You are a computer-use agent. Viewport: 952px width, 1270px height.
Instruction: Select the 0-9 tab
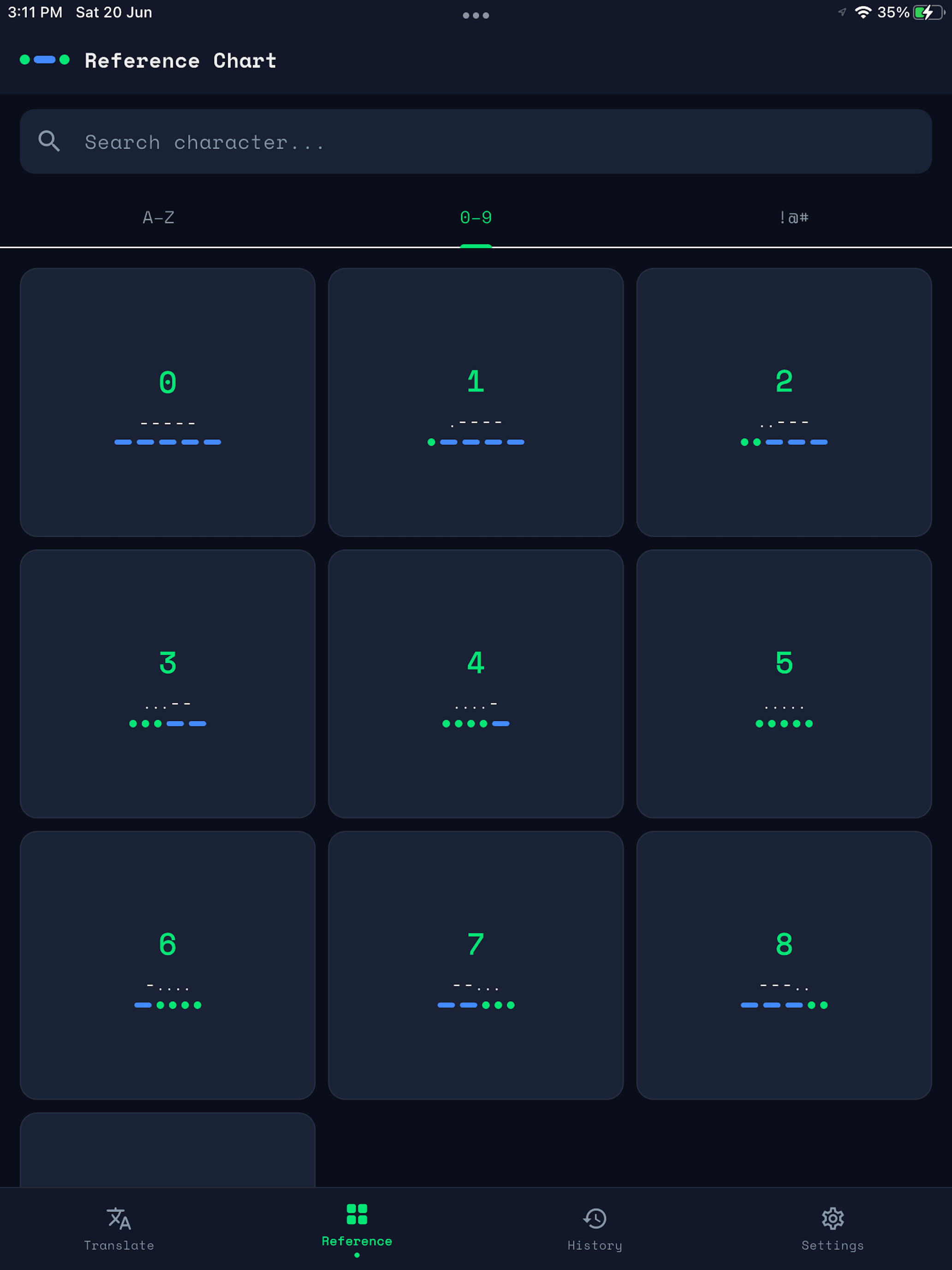(x=476, y=218)
